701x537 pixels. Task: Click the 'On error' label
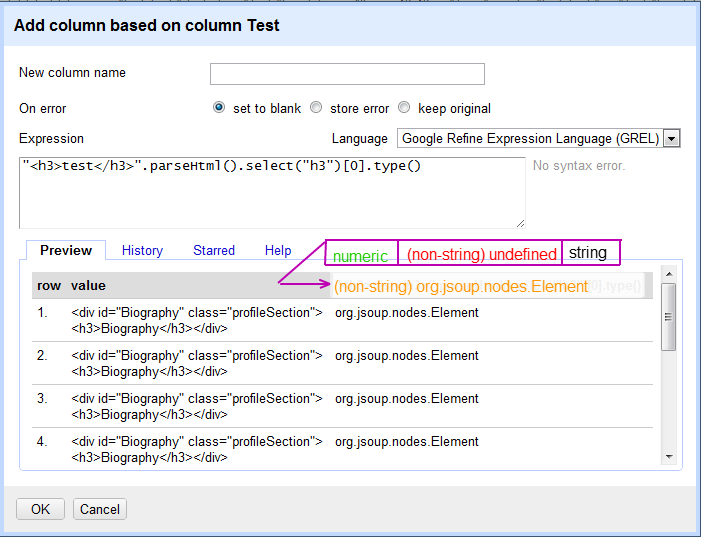click(42, 108)
